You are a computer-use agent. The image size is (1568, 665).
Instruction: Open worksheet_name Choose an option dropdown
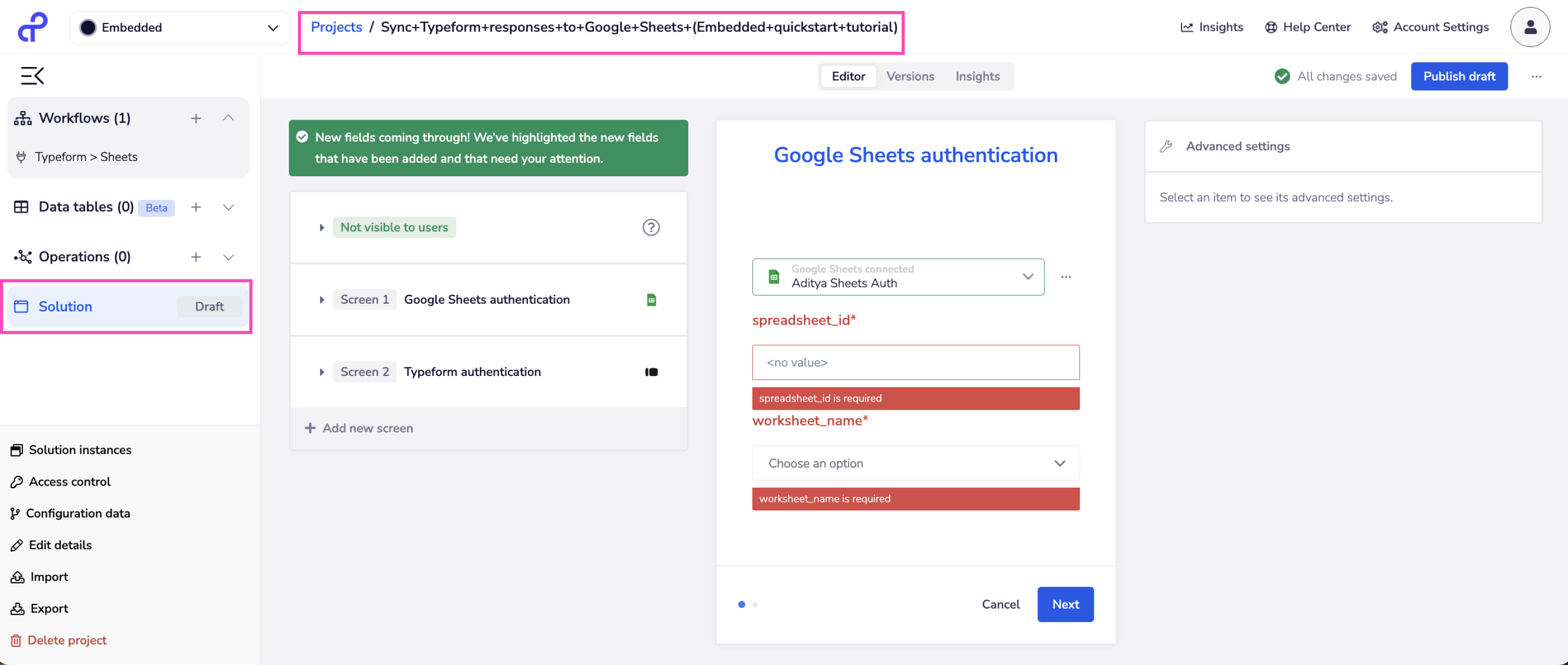click(x=915, y=463)
